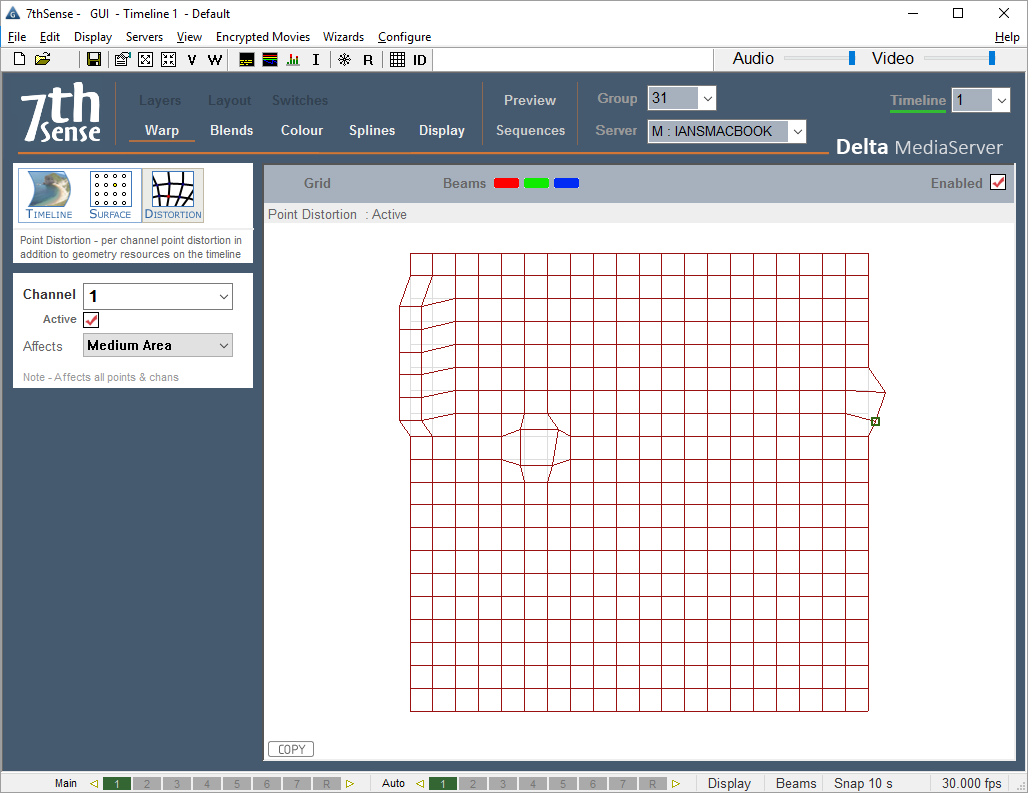This screenshot has width=1028, height=793.
Task: Select Main page R button
Action: point(326,783)
